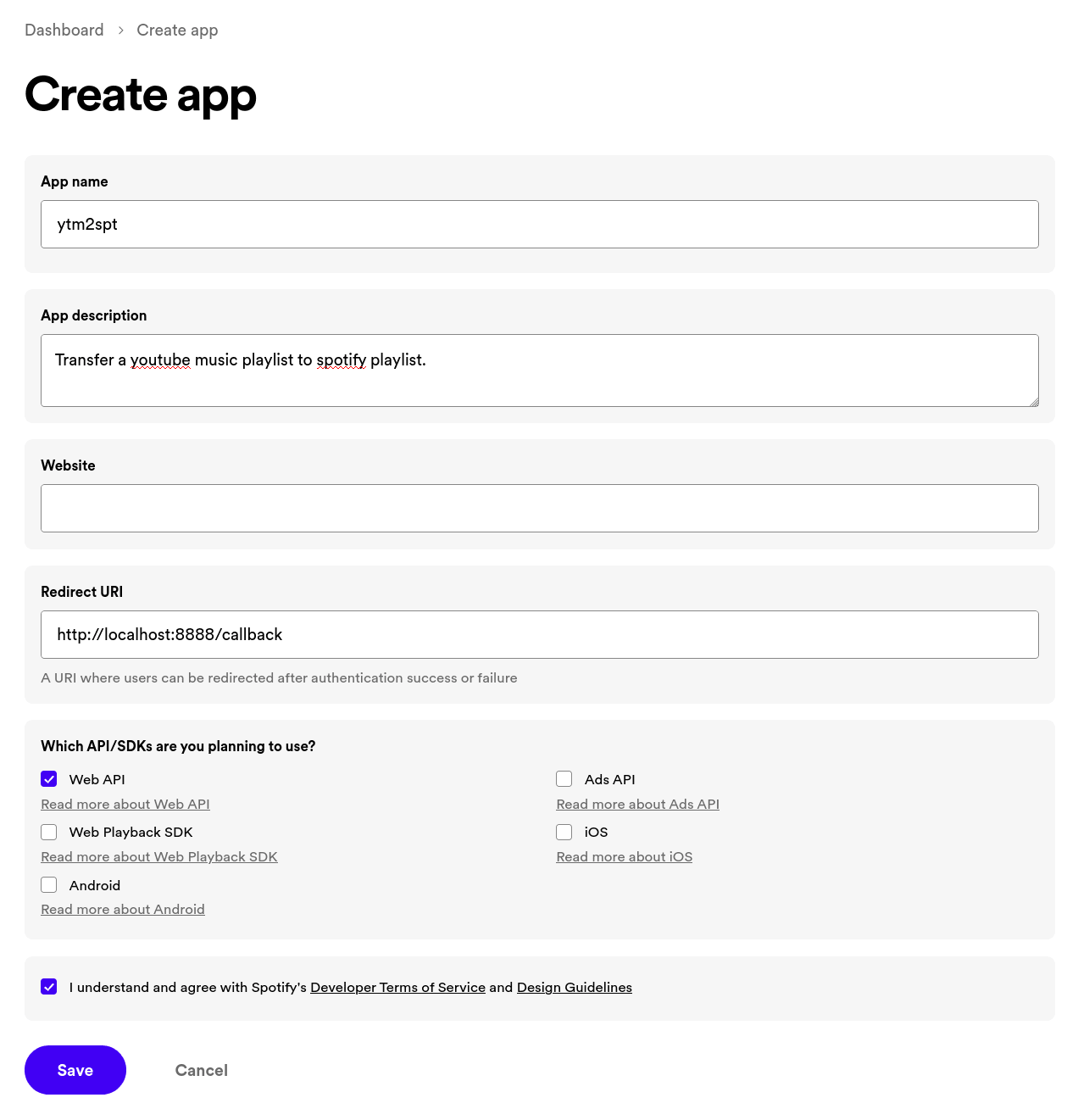Click the Cancel button
The height and width of the screenshot is (1120, 1078).
coord(201,1070)
